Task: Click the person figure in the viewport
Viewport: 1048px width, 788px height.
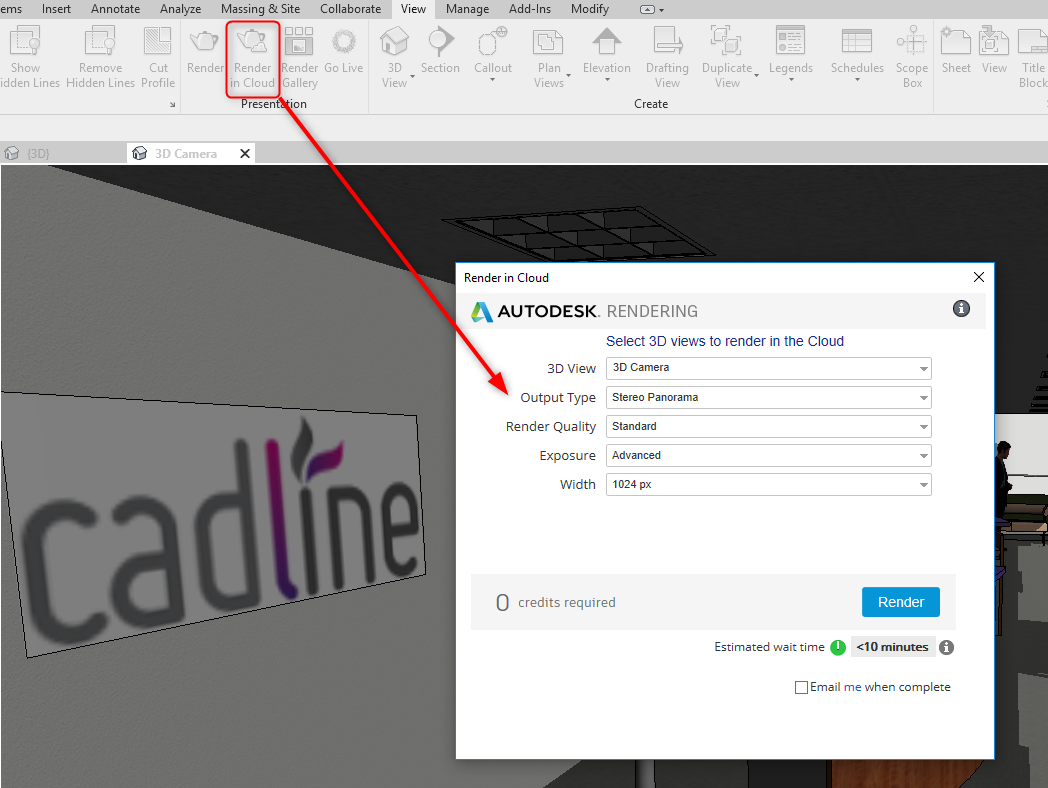Action: [1002, 478]
